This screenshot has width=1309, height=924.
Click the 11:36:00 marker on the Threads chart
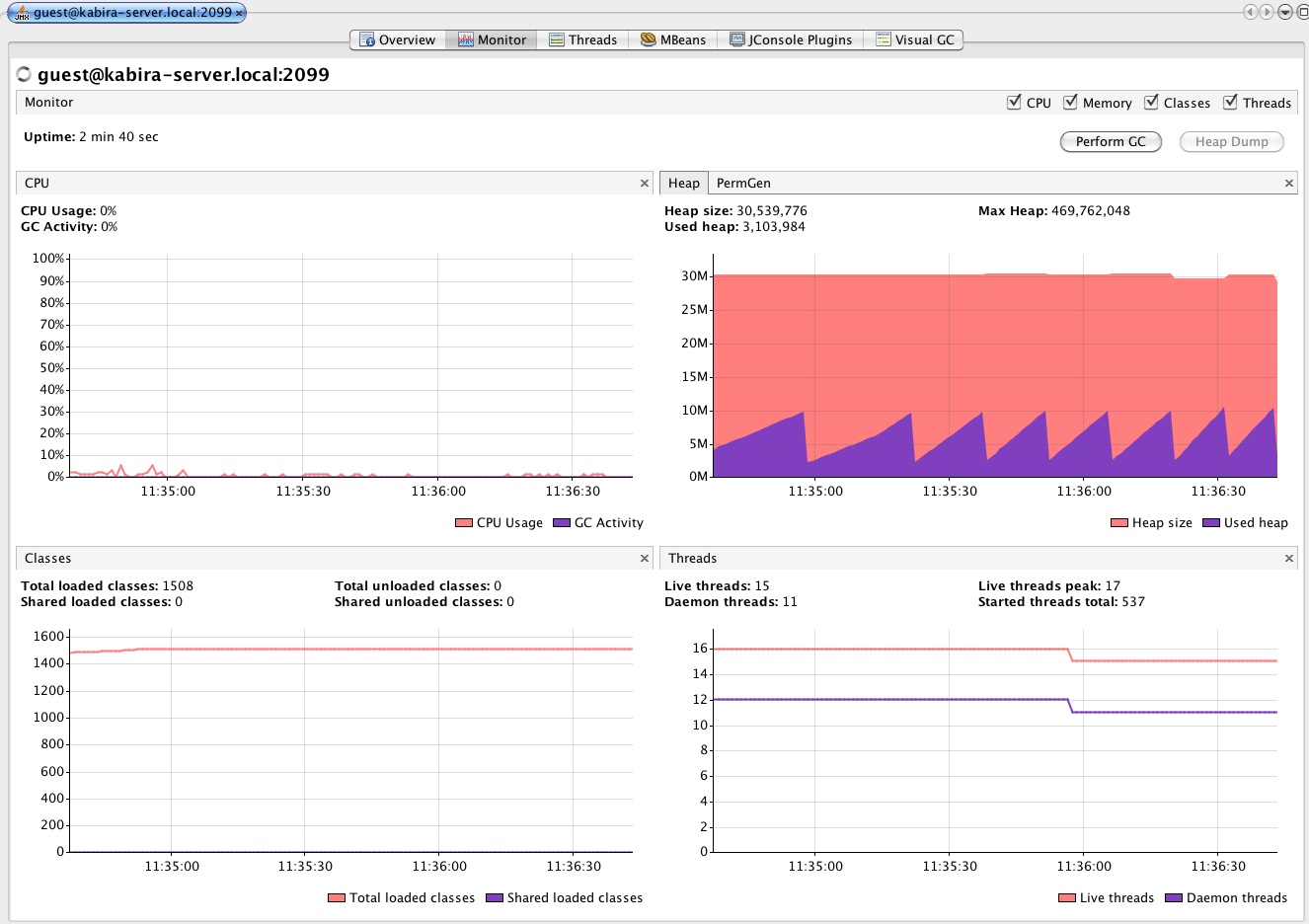[1084, 867]
